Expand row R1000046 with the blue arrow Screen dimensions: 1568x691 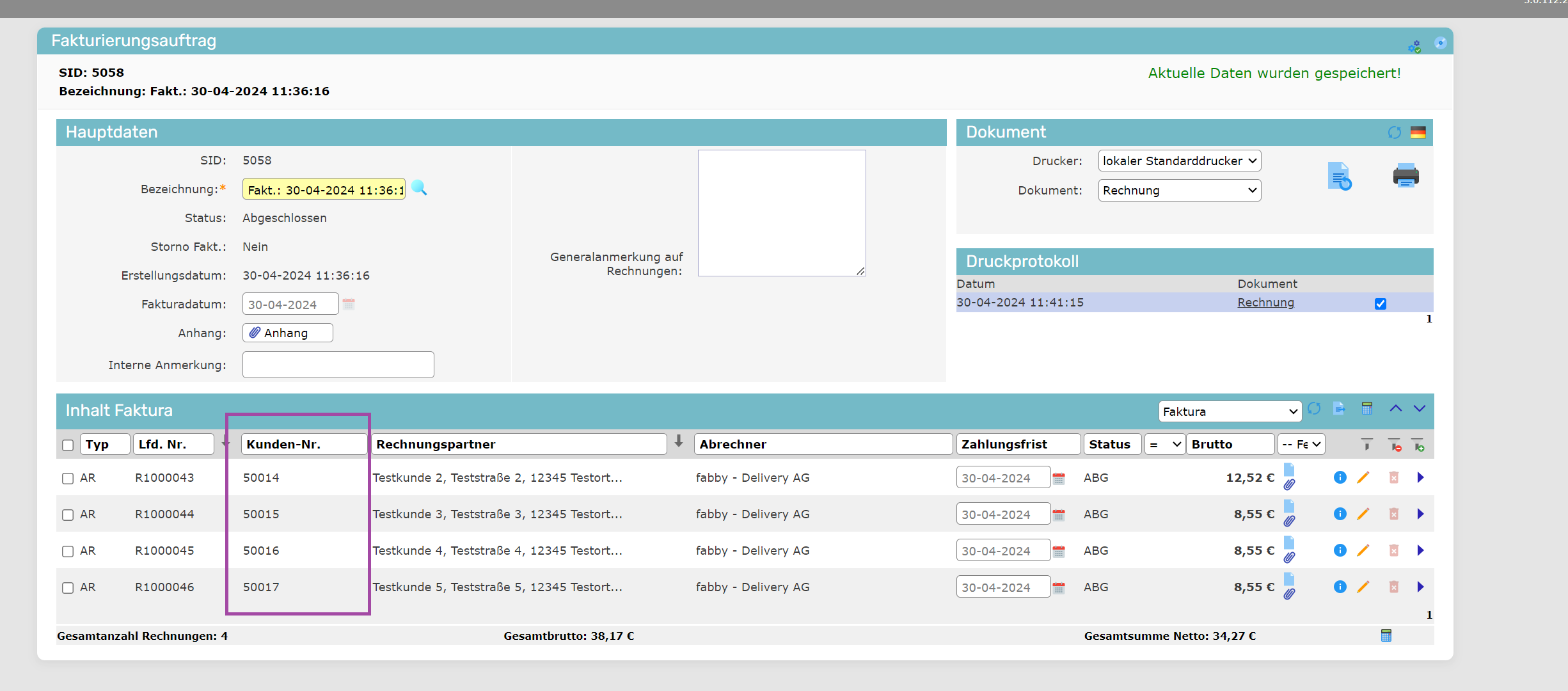pyautogui.click(x=1420, y=587)
